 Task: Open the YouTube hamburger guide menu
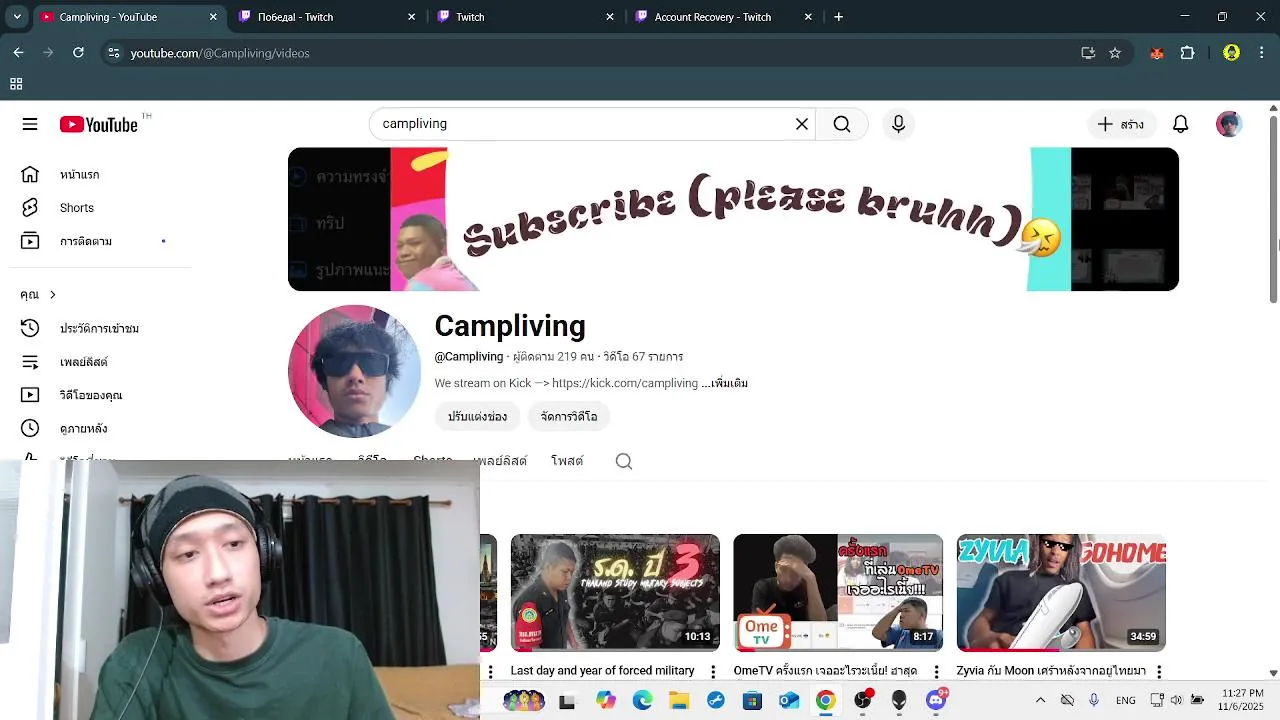[30, 124]
